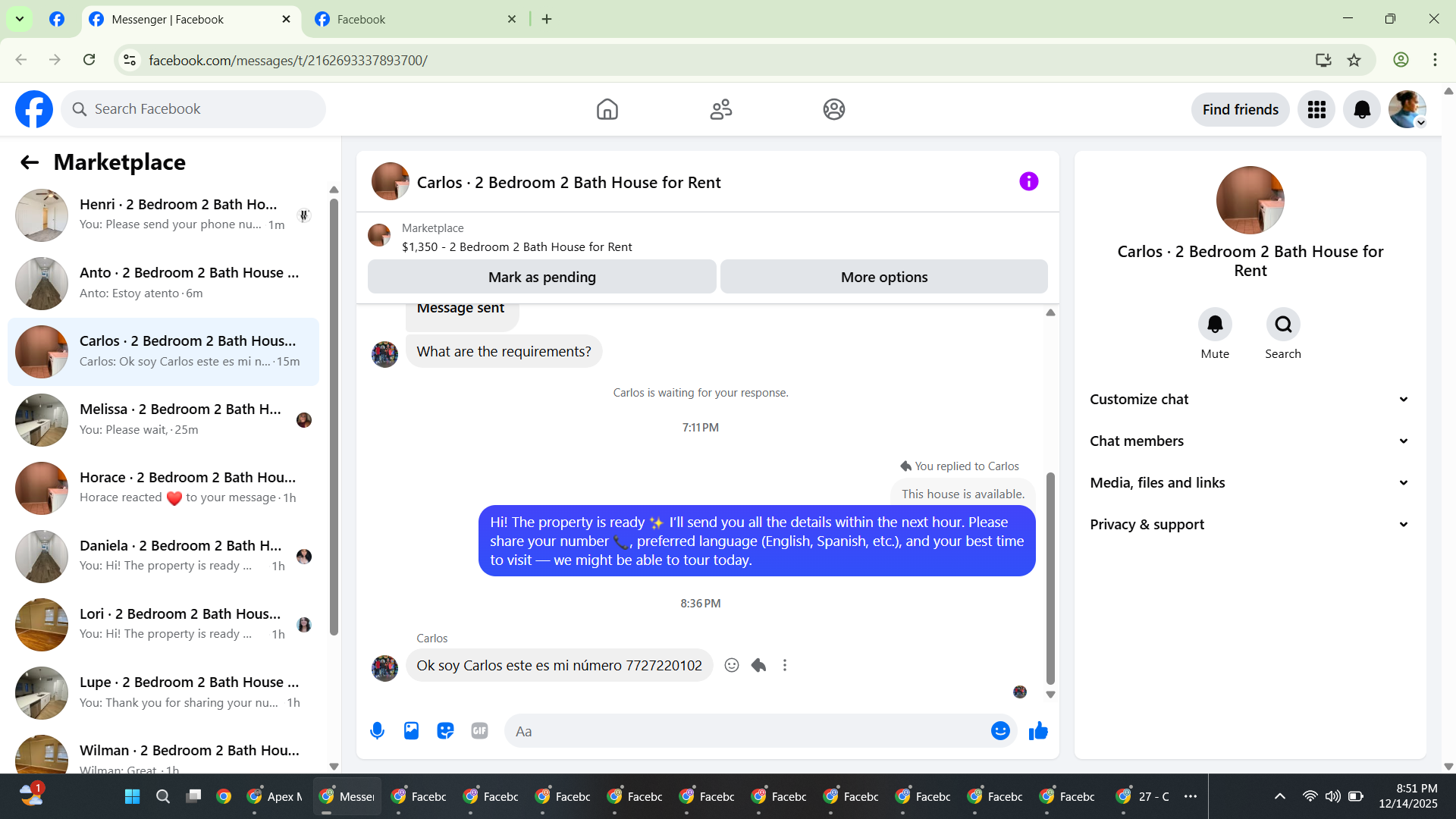Toggle conversation information panel icon
The image size is (1456, 819).
click(x=1028, y=182)
